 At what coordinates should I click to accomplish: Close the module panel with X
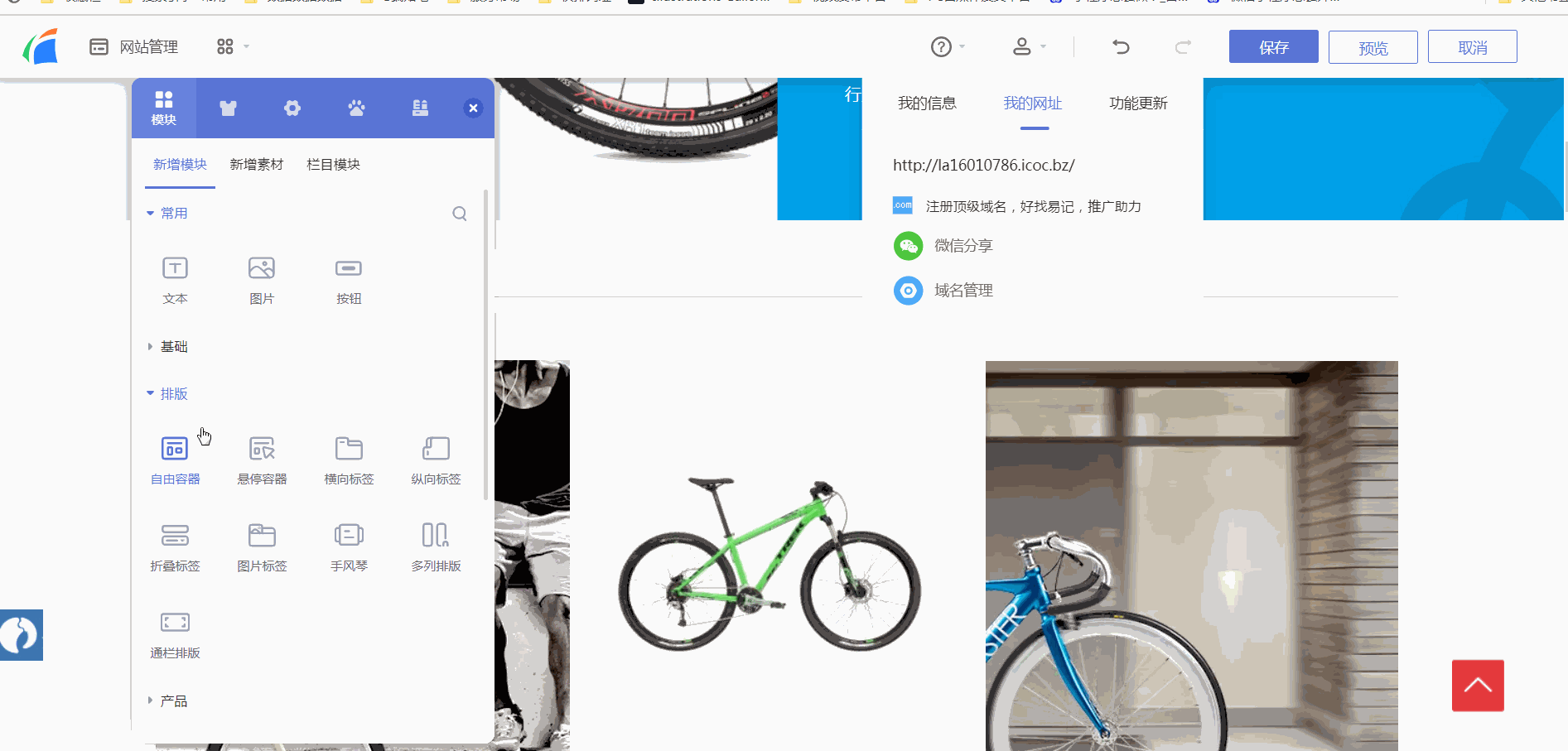tap(473, 108)
